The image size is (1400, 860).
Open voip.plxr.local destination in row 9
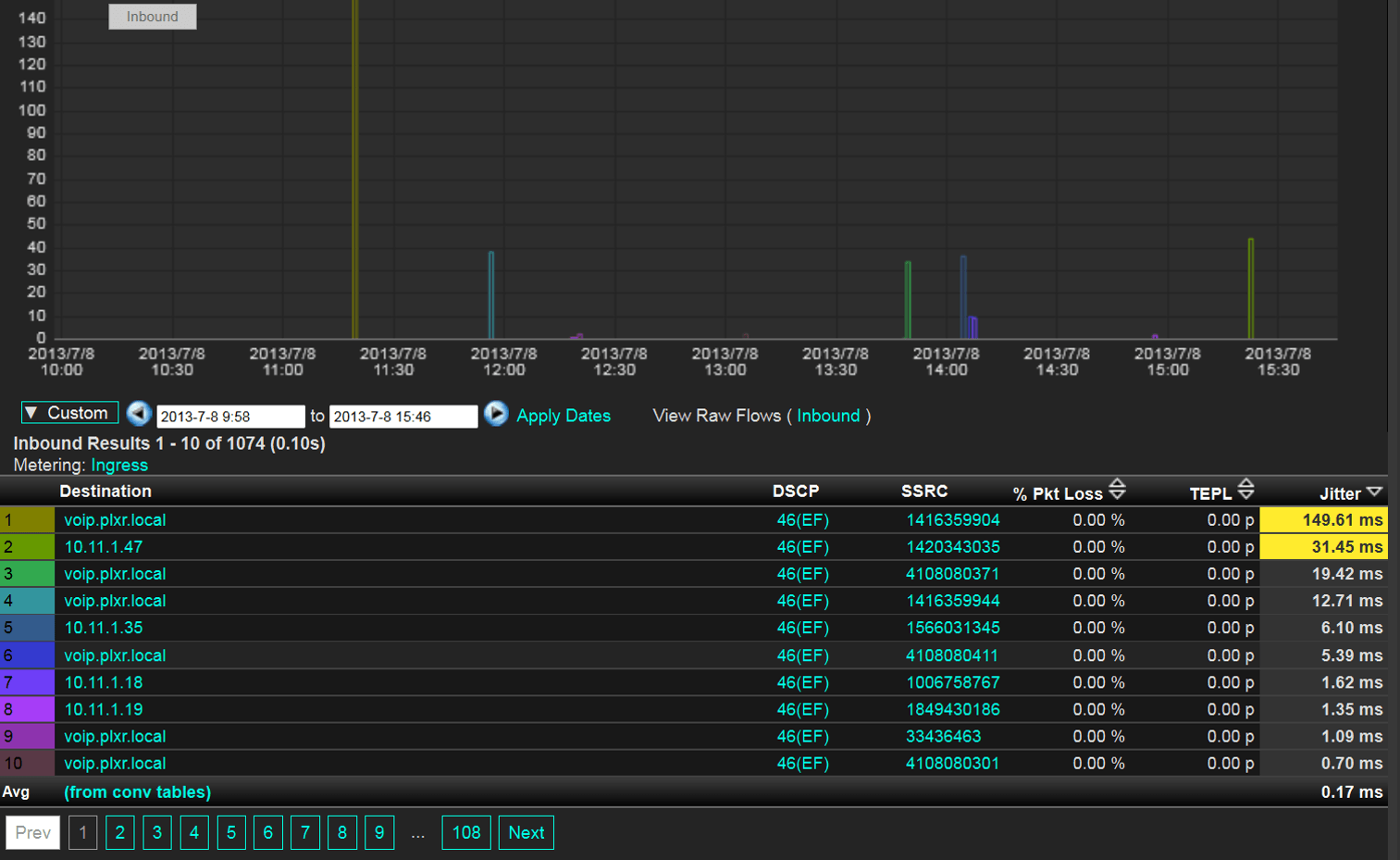115,736
